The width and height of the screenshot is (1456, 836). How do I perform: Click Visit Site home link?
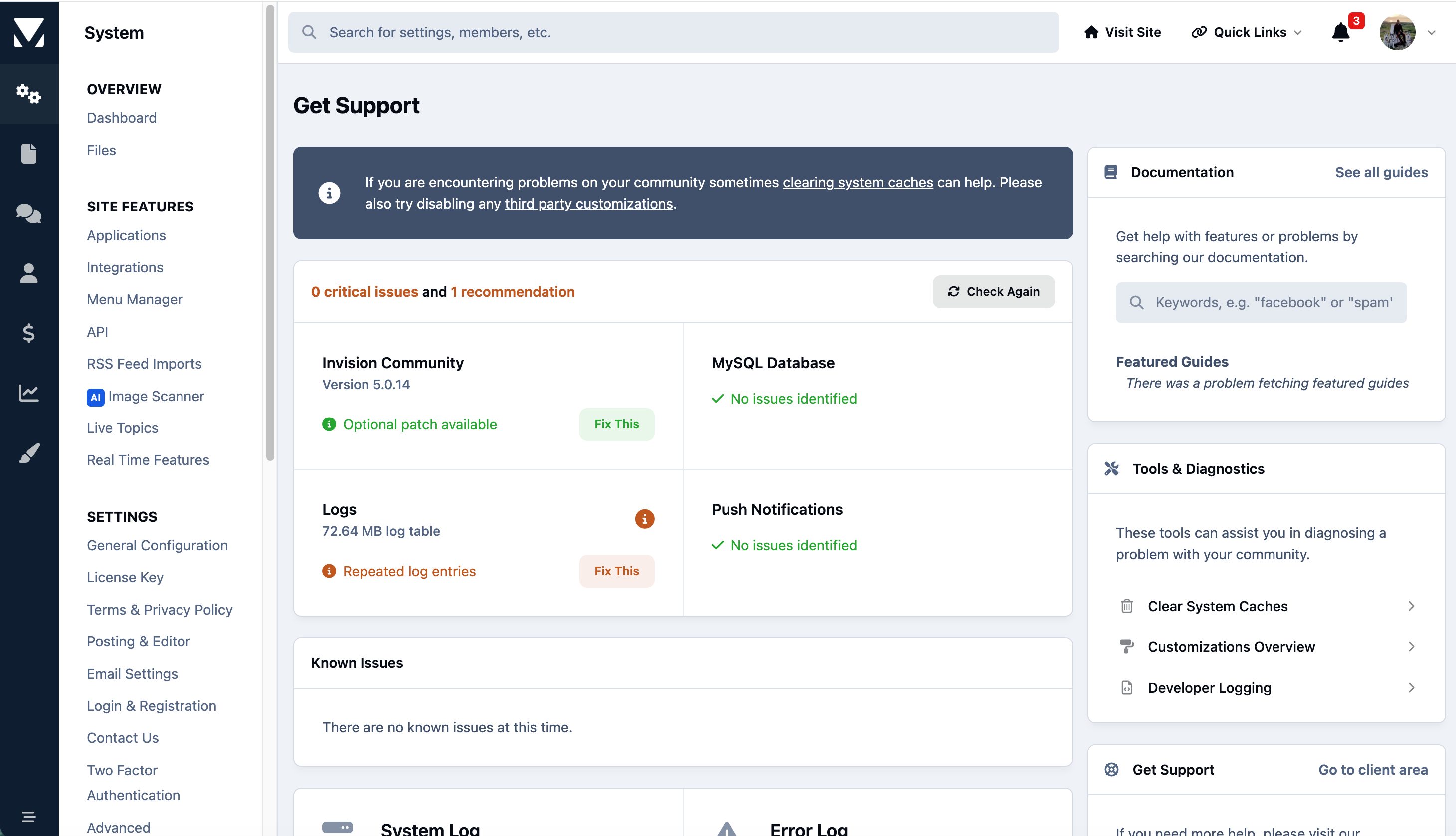(x=1122, y=33)
